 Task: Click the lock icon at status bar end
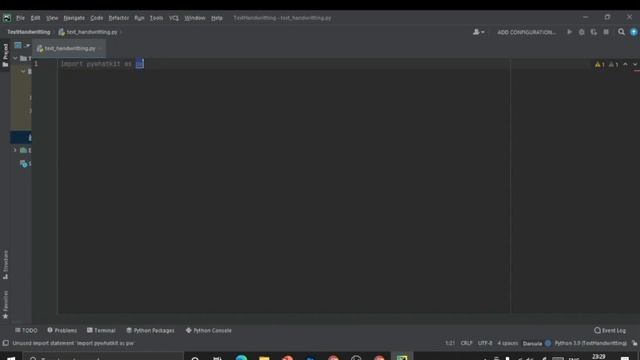click(x=635, y=343)
